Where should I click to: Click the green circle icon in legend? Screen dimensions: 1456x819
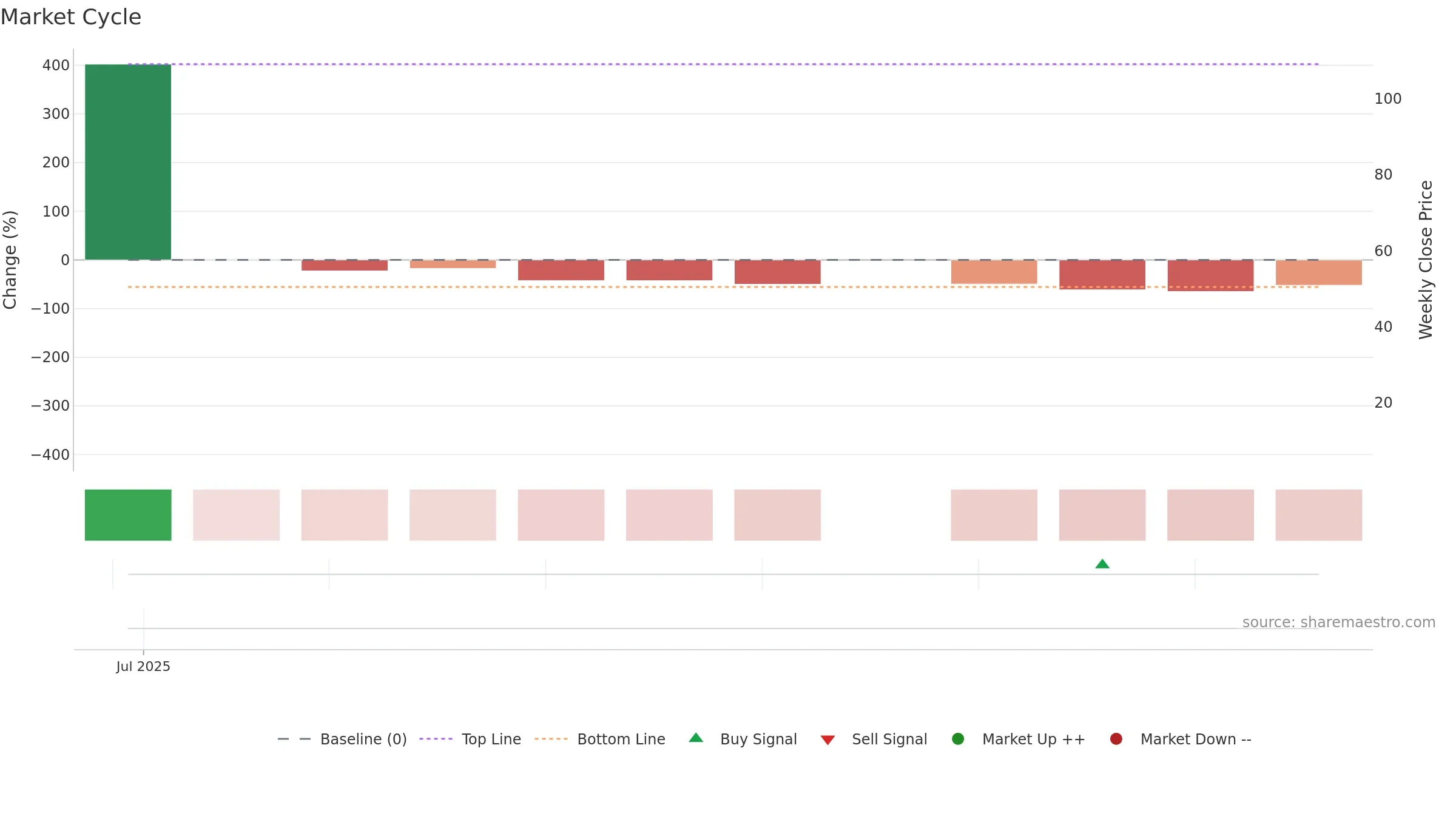[x=959, y=739]
